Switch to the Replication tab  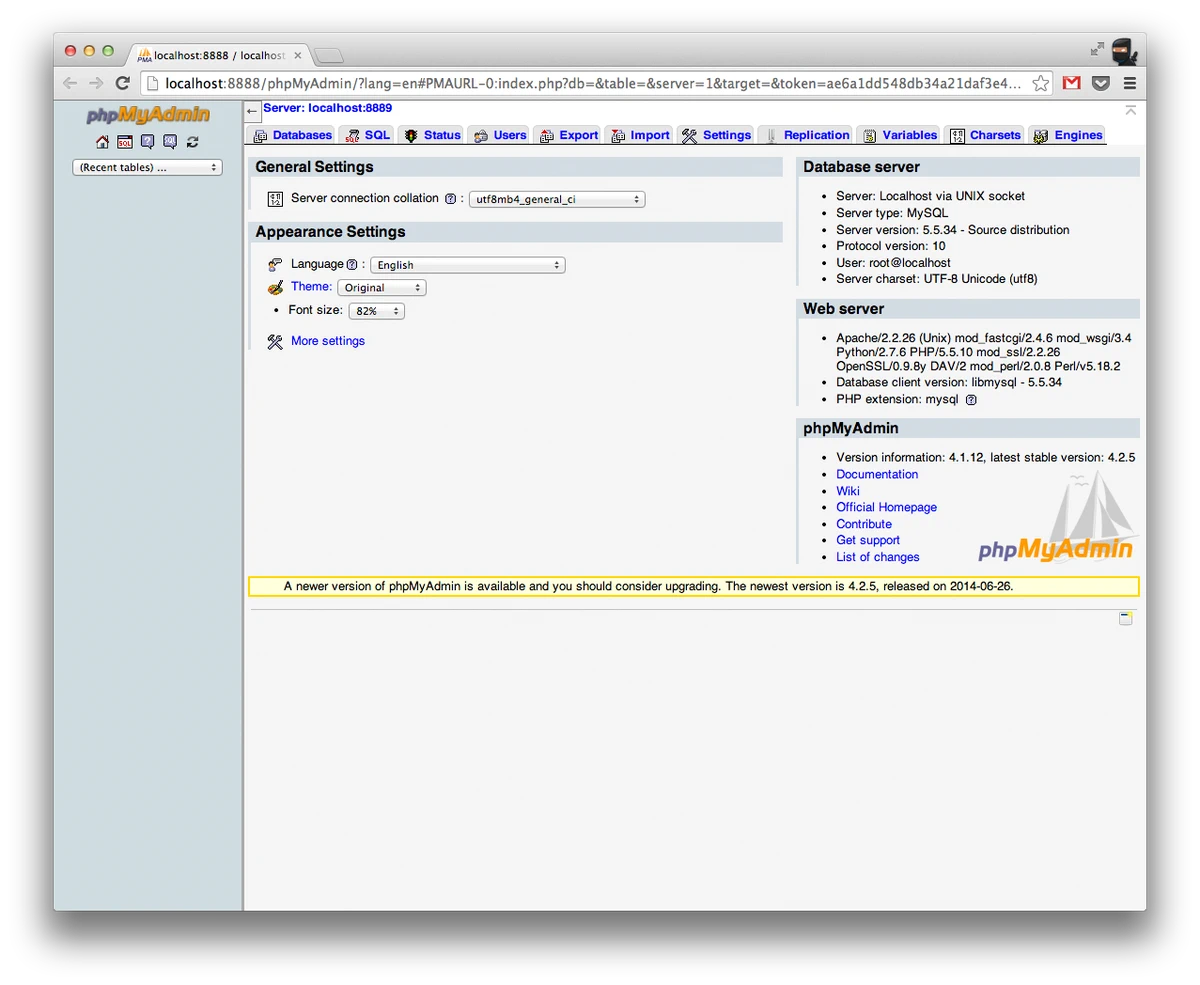click(x=806, y=135)
